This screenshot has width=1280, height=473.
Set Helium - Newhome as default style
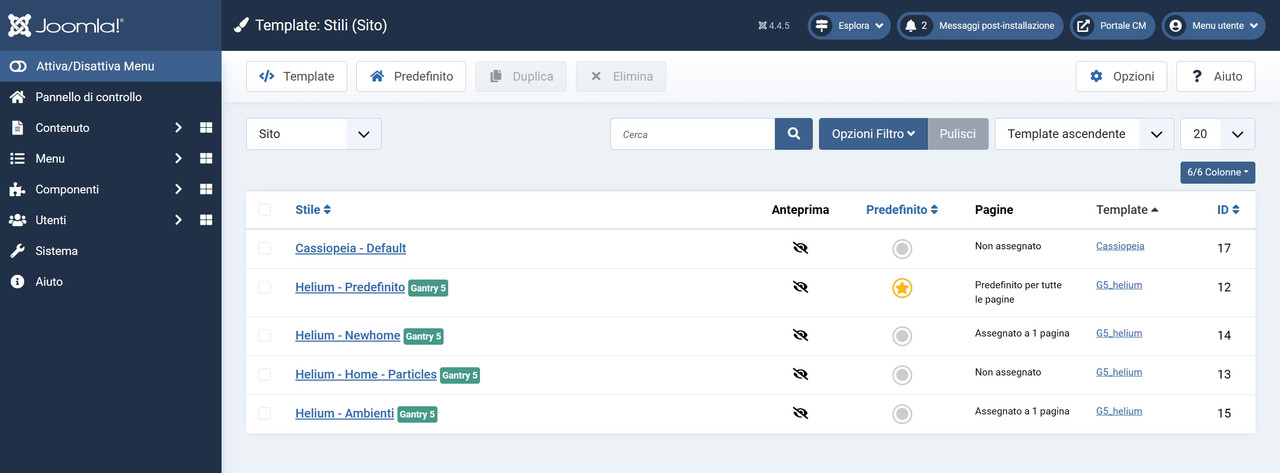[902, 336]
